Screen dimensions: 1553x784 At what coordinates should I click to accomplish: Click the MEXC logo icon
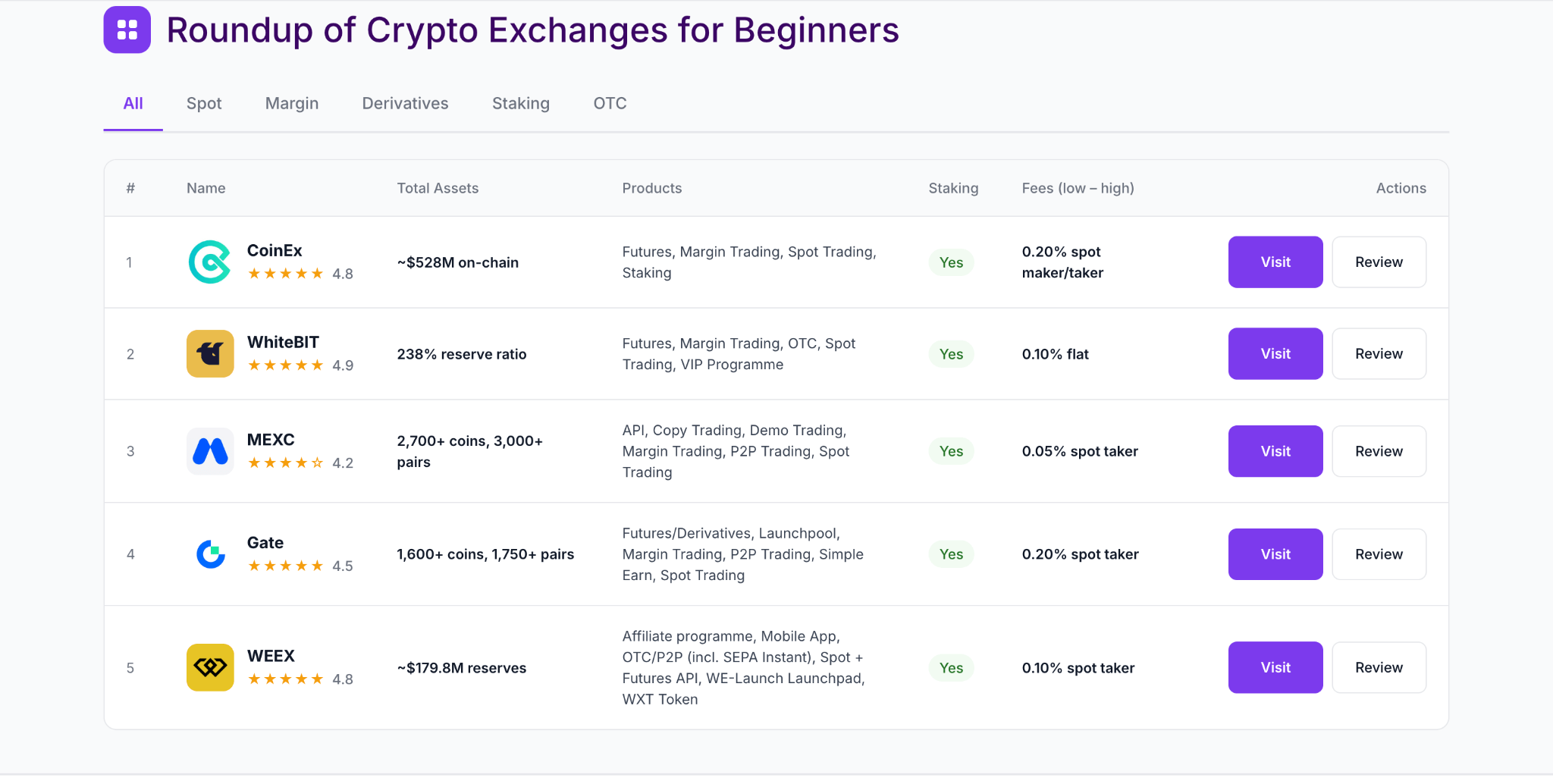[210, 451]
